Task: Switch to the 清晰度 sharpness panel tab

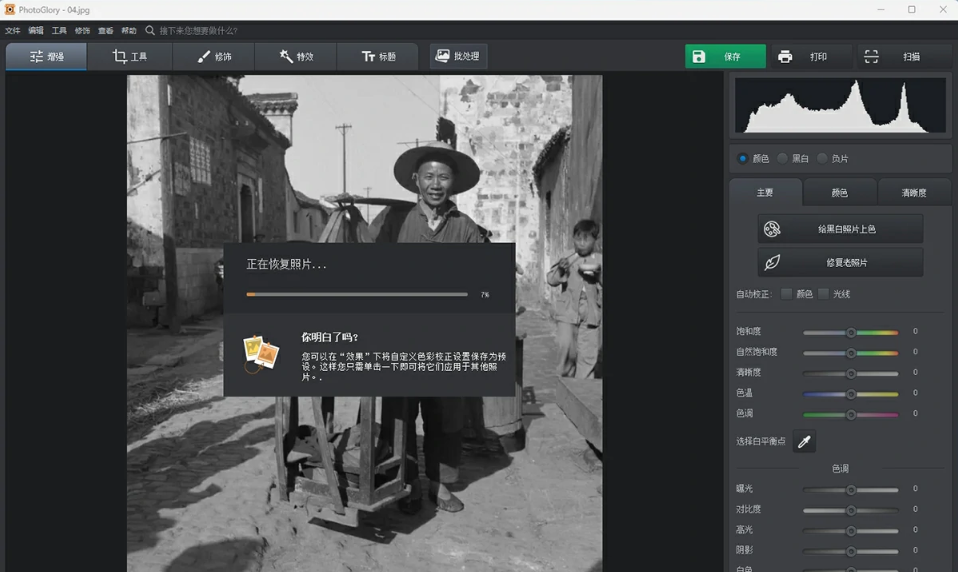Action: pyautogui.click(x=913, y=192)
